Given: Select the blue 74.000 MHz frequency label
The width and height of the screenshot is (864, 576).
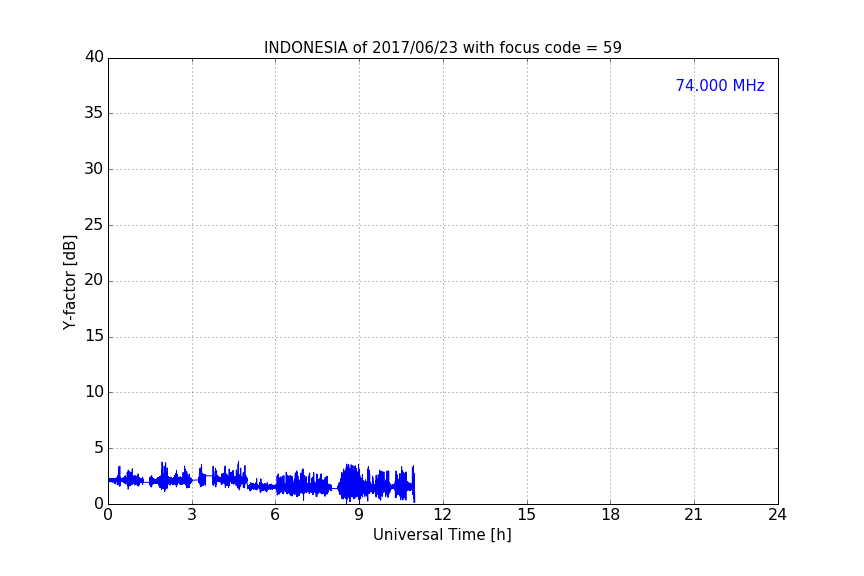Looking at the screenshot, I should point(720,85).
